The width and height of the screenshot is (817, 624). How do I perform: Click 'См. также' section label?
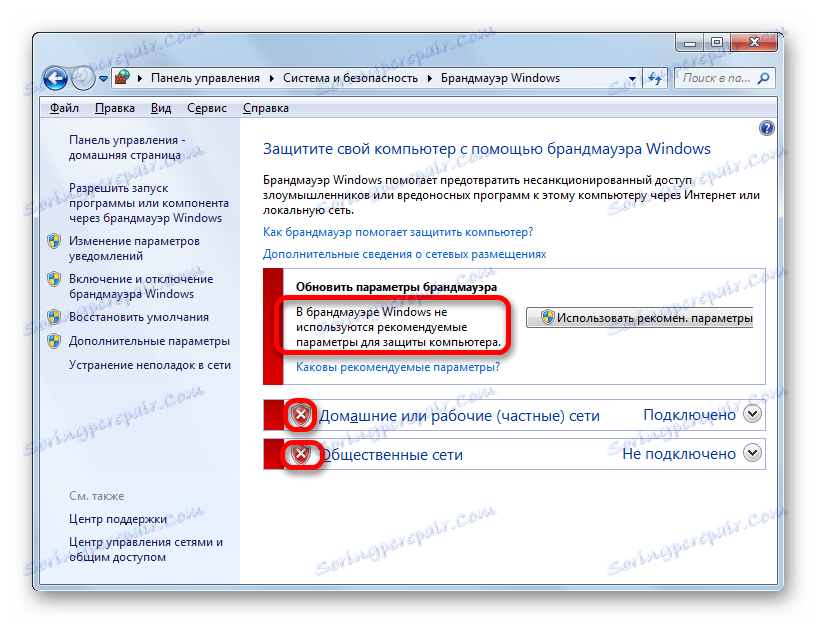tap(96, 496)
